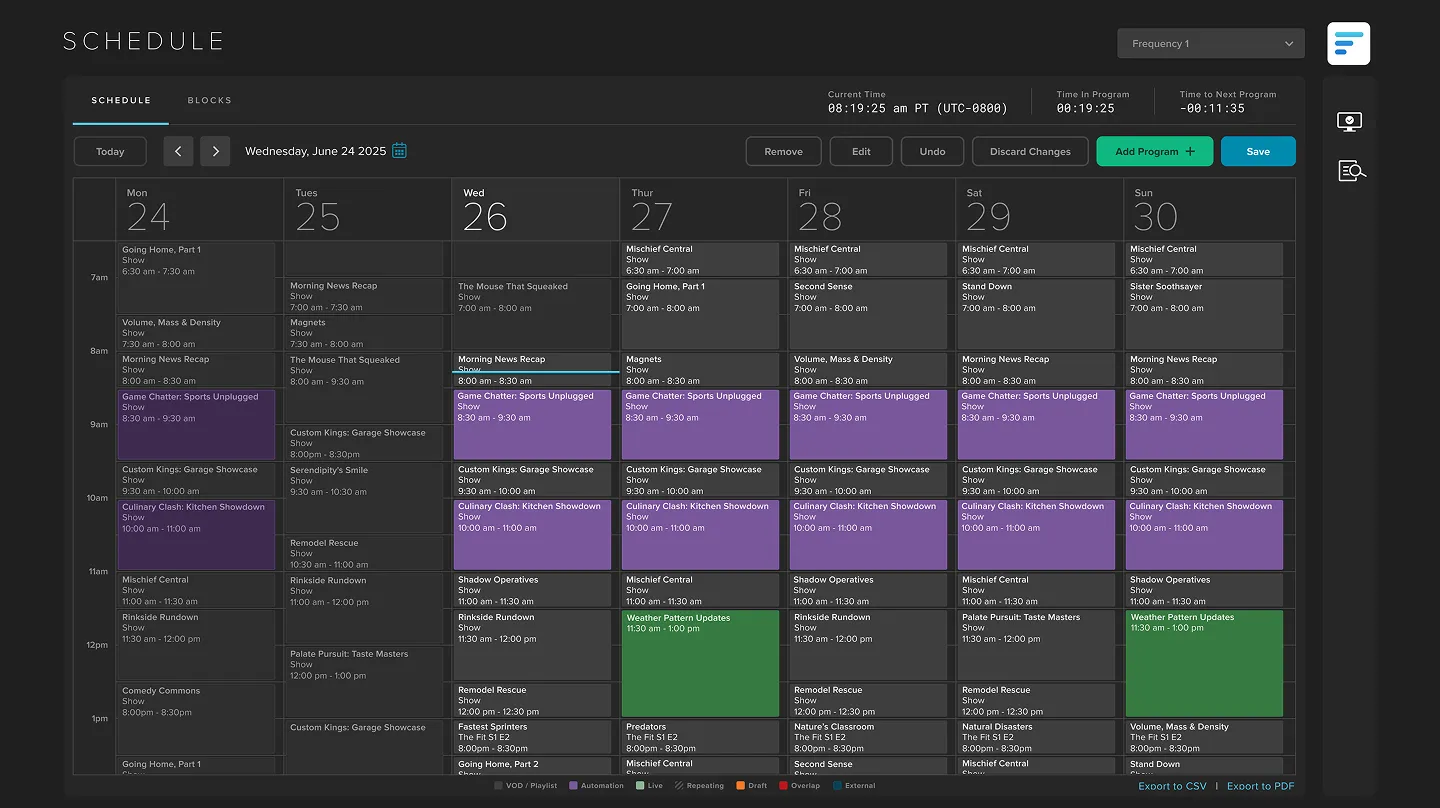Click the Draft orange legend swatch

click(x=740, y=786)
